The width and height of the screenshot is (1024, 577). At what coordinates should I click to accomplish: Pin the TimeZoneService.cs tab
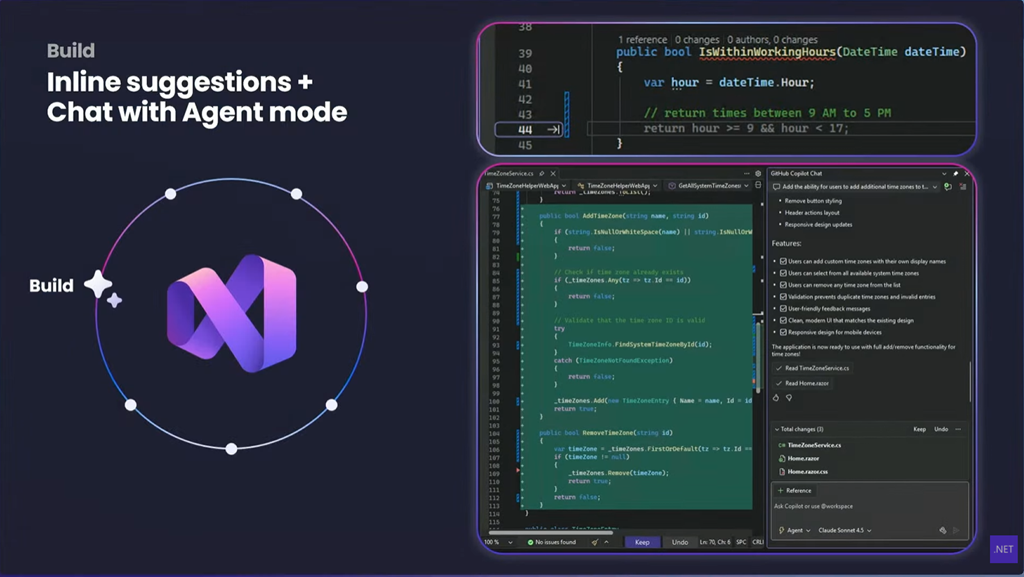click(x=542, y=173)
